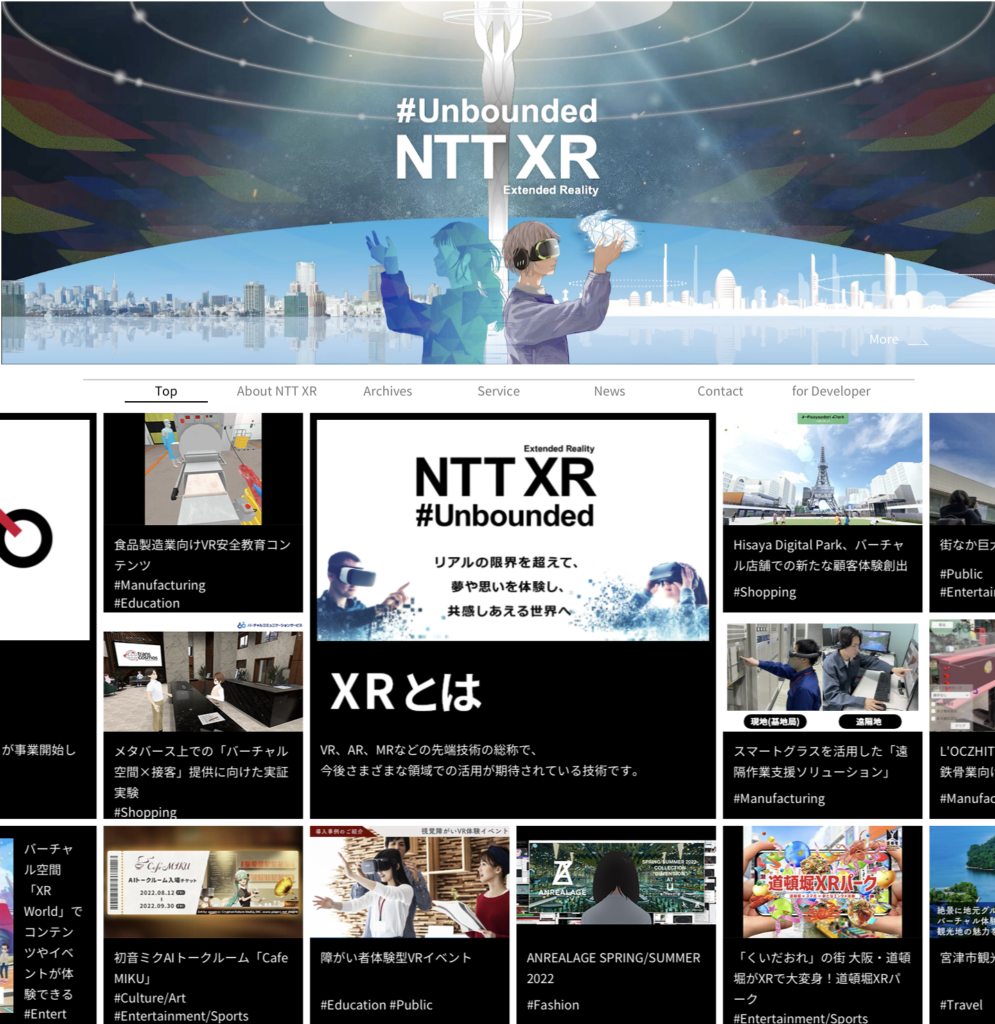This screenshot has width=995, height=1024.
Task: Click the Hisaya Digital Park card title
Action: [x=821, y=555]
